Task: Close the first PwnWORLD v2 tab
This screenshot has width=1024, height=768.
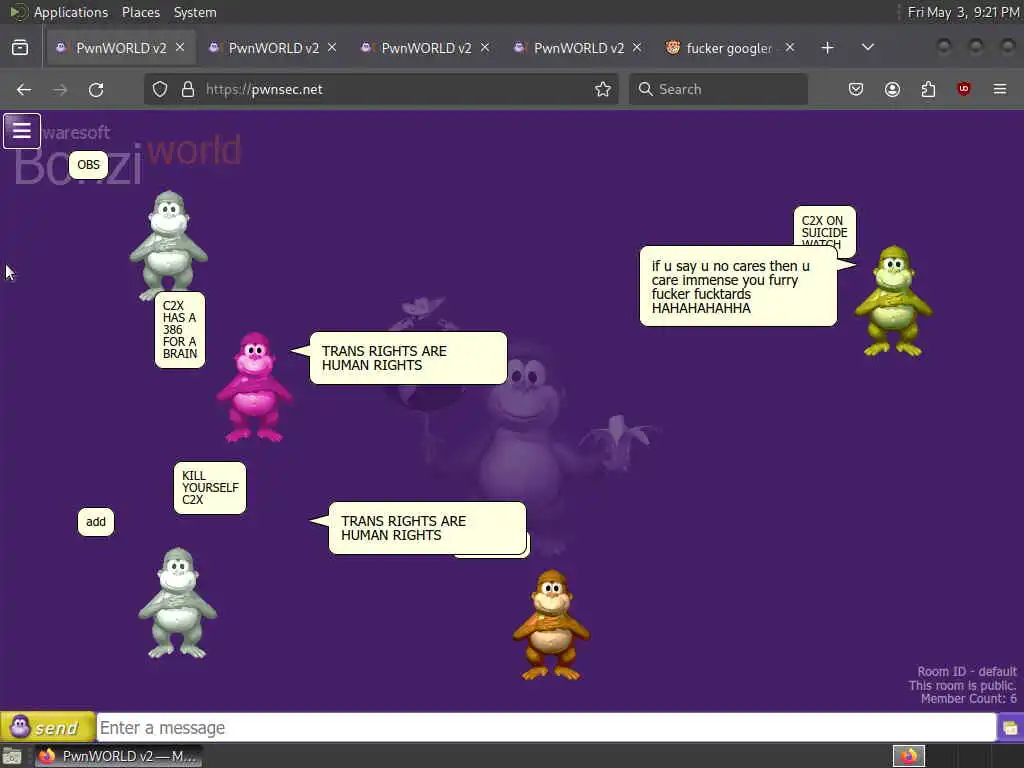Action: [x=180, y=48]
